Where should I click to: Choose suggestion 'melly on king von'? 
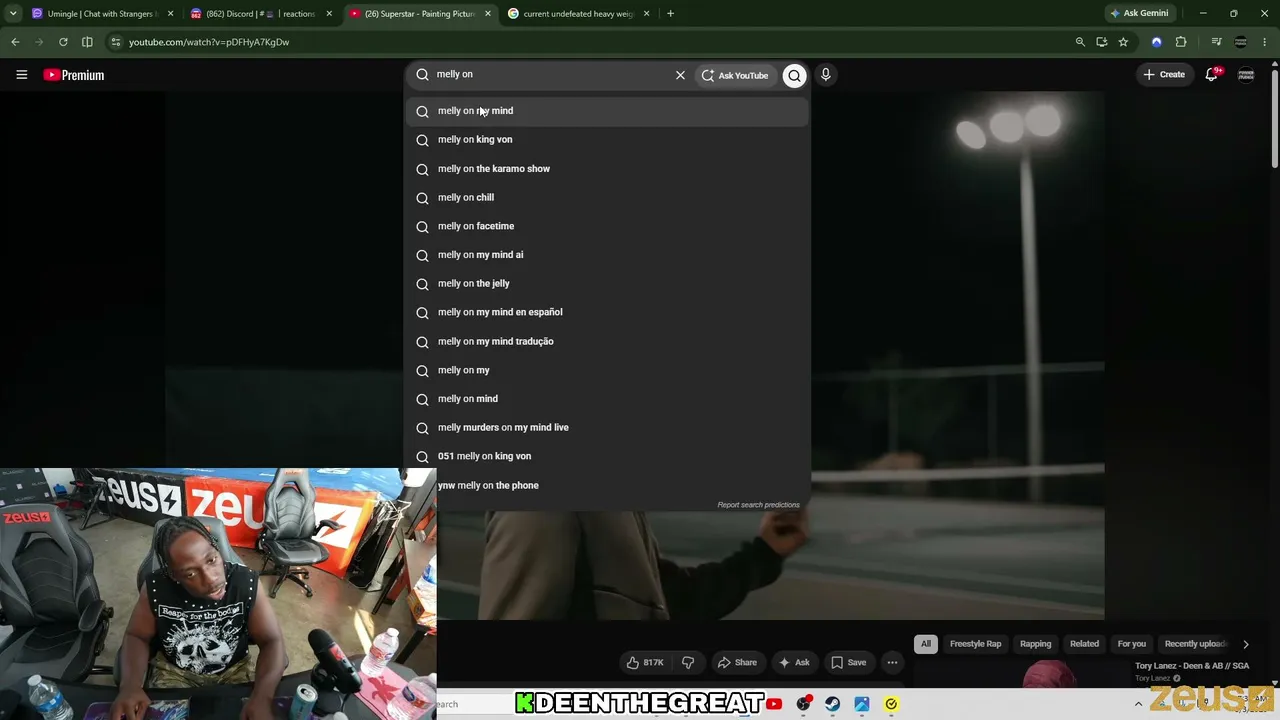coord(608,140)
